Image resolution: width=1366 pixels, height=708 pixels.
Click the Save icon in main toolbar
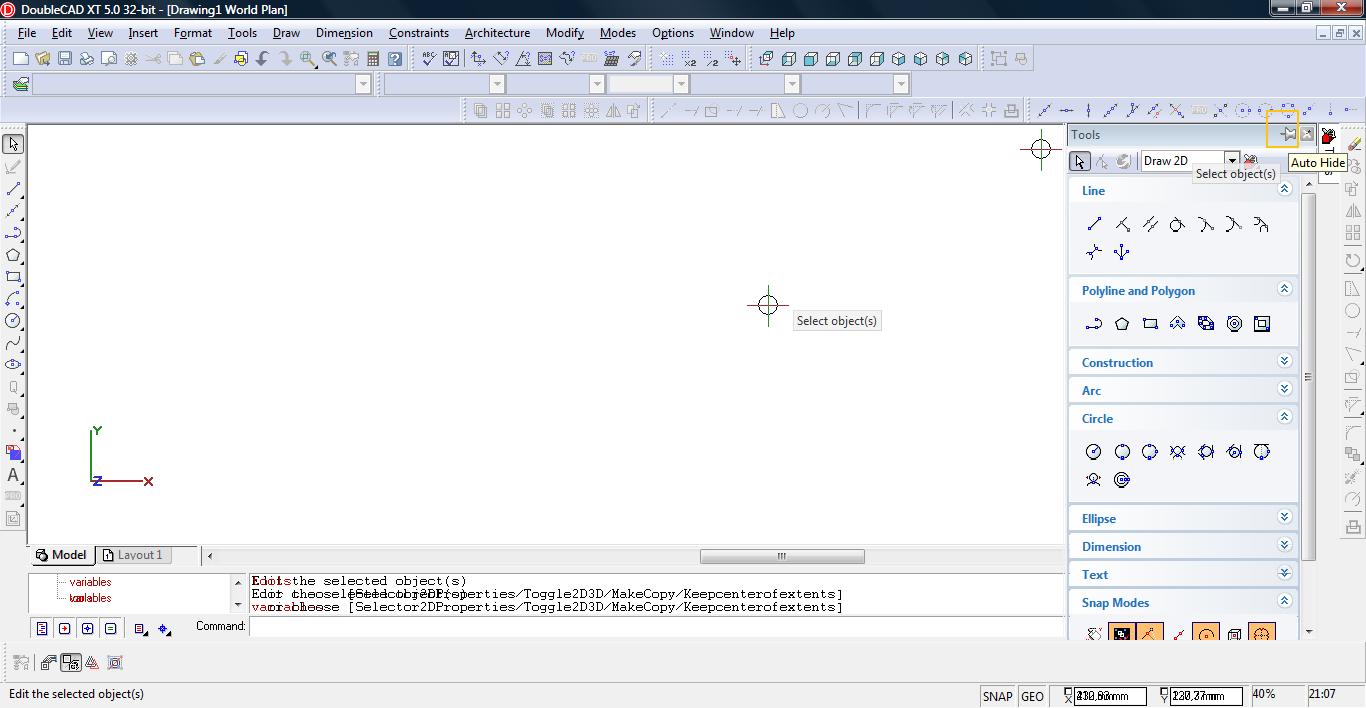[64, 59]
